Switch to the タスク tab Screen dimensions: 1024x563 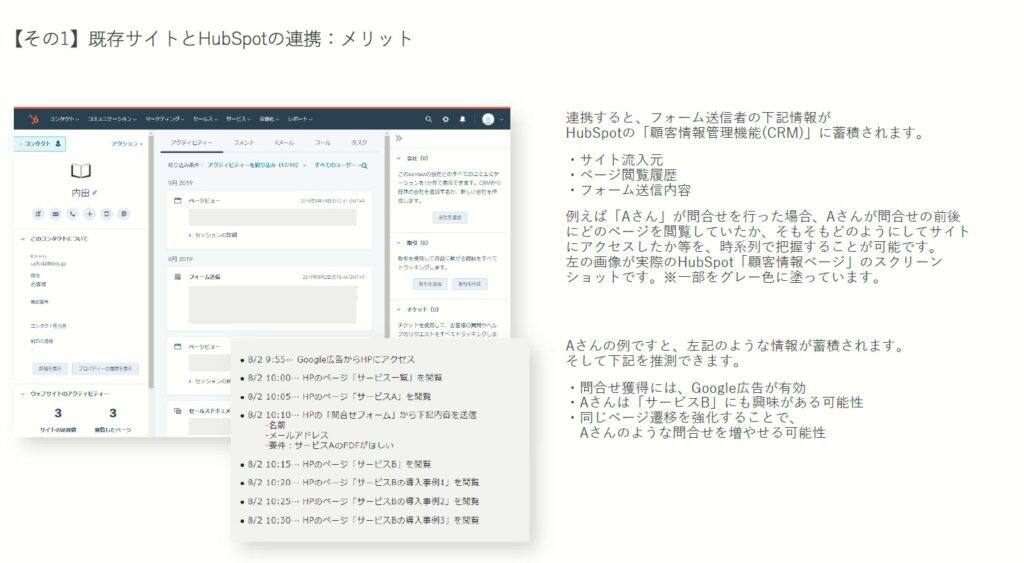tap(359, 142)
